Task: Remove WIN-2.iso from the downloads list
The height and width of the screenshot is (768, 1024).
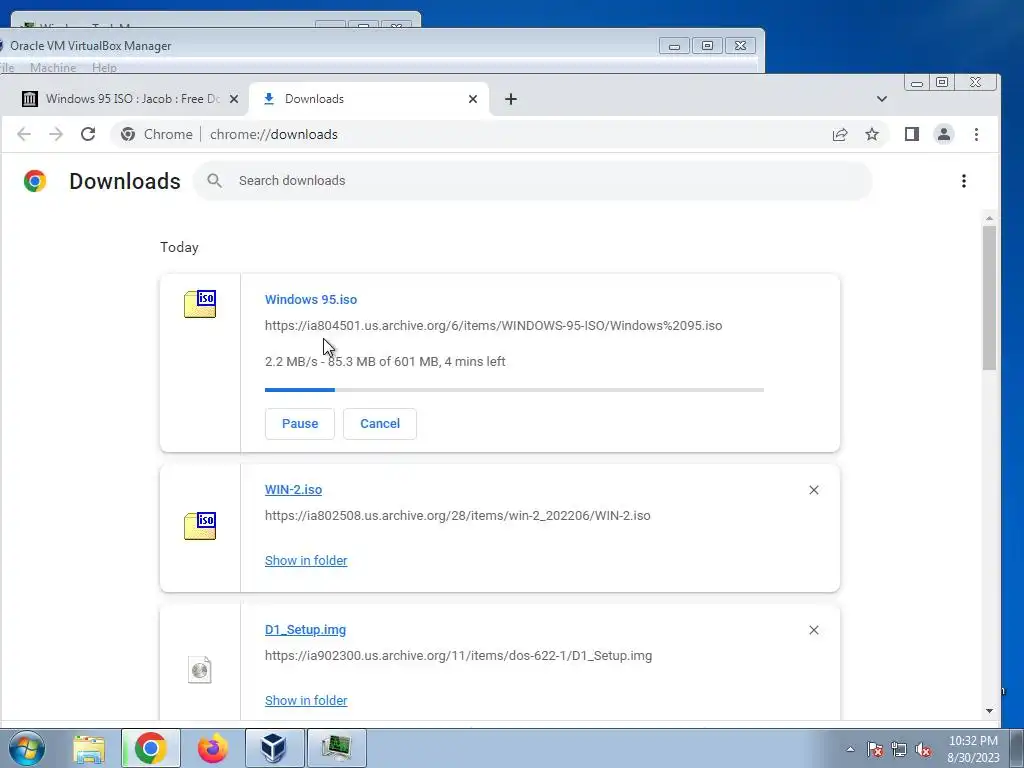Action: pos(814,490)
